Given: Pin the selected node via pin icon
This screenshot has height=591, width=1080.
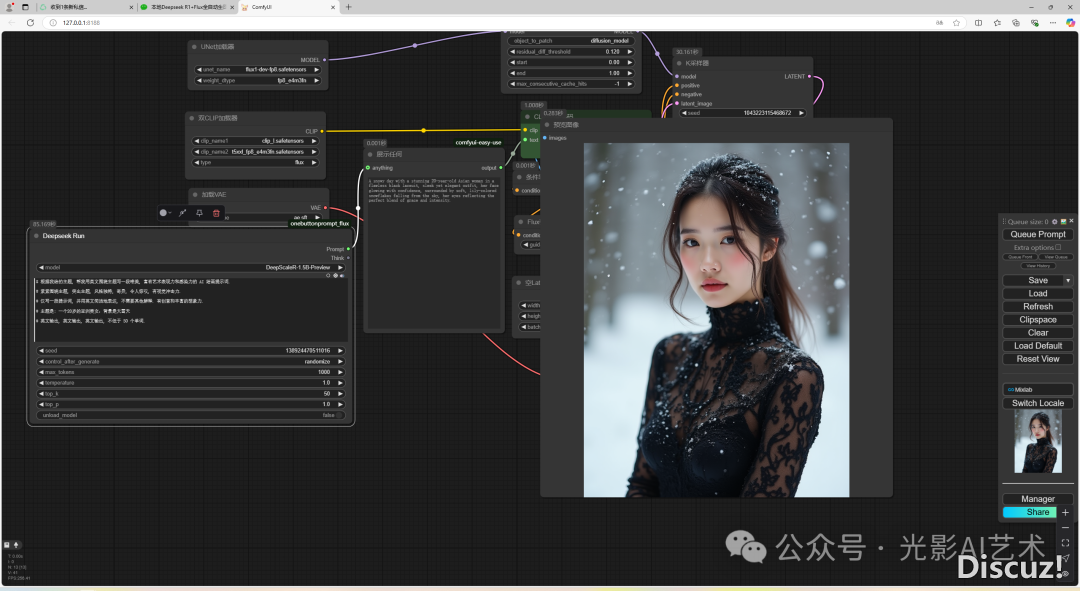Looking at the screenshot, I should (199, 213).
